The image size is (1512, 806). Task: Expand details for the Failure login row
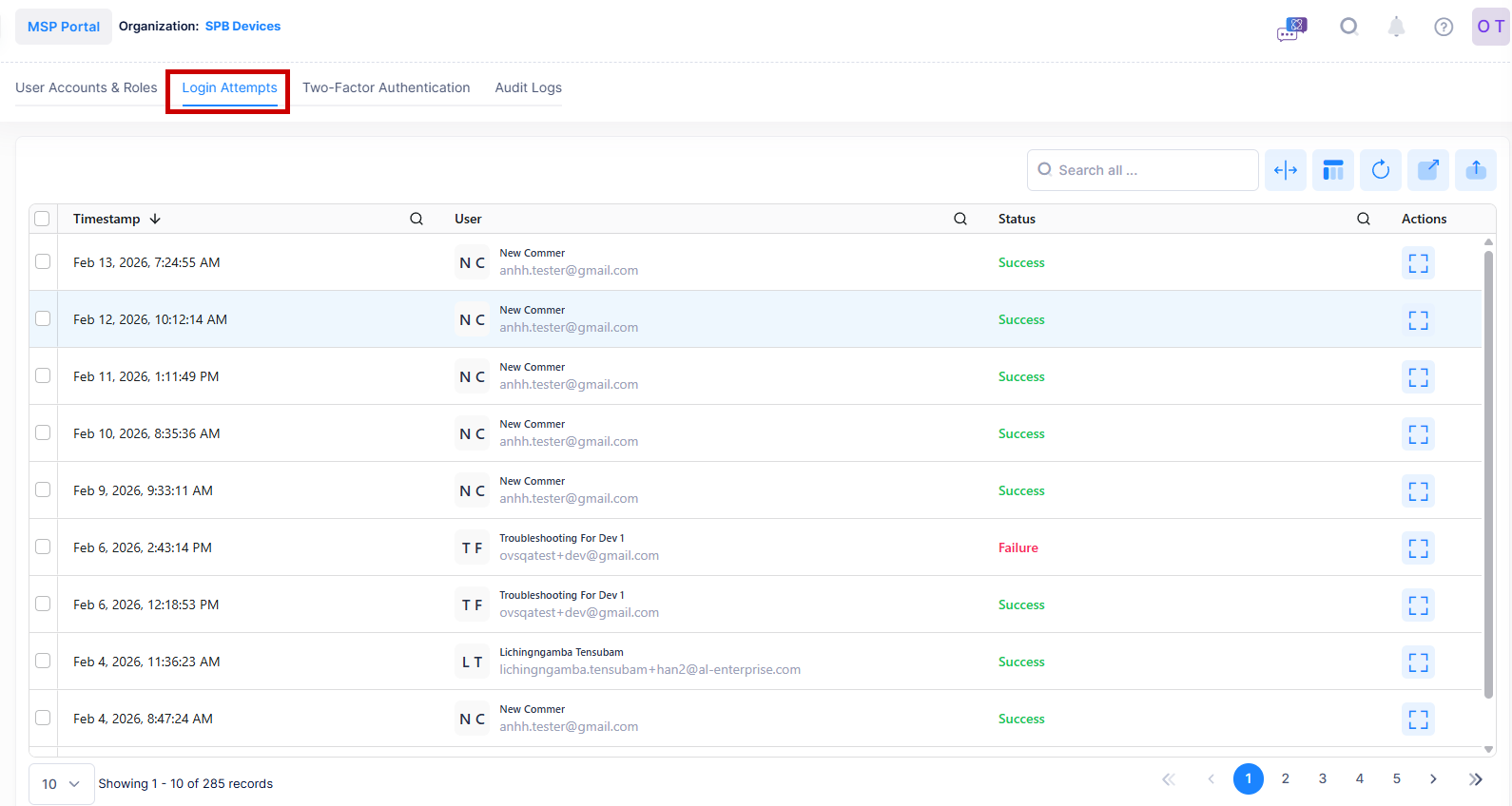pyautogui.click(x=1417, y=548)
